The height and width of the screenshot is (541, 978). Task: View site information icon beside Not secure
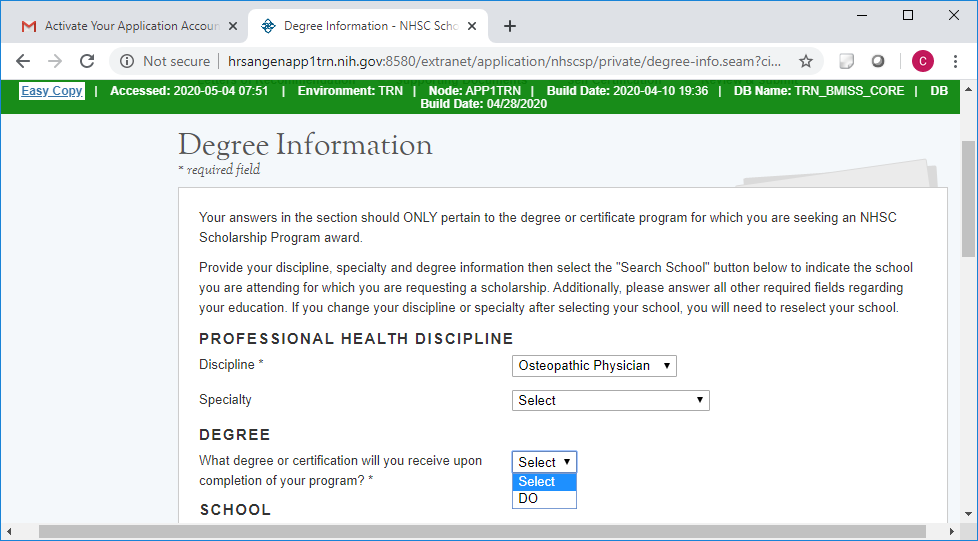pyautogui.click(x=127, y=61)
